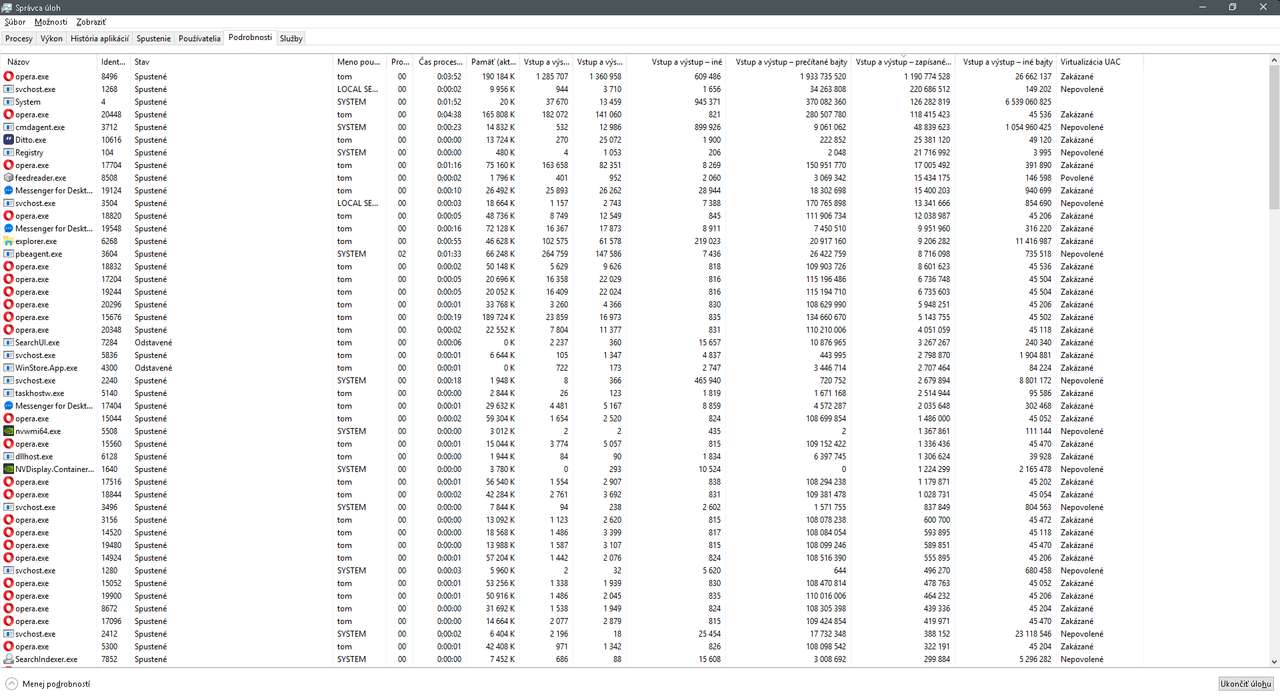Screen dimensions: 1280x700
Task: Sort by the Pamäť column header
Action: pos(492,62)
